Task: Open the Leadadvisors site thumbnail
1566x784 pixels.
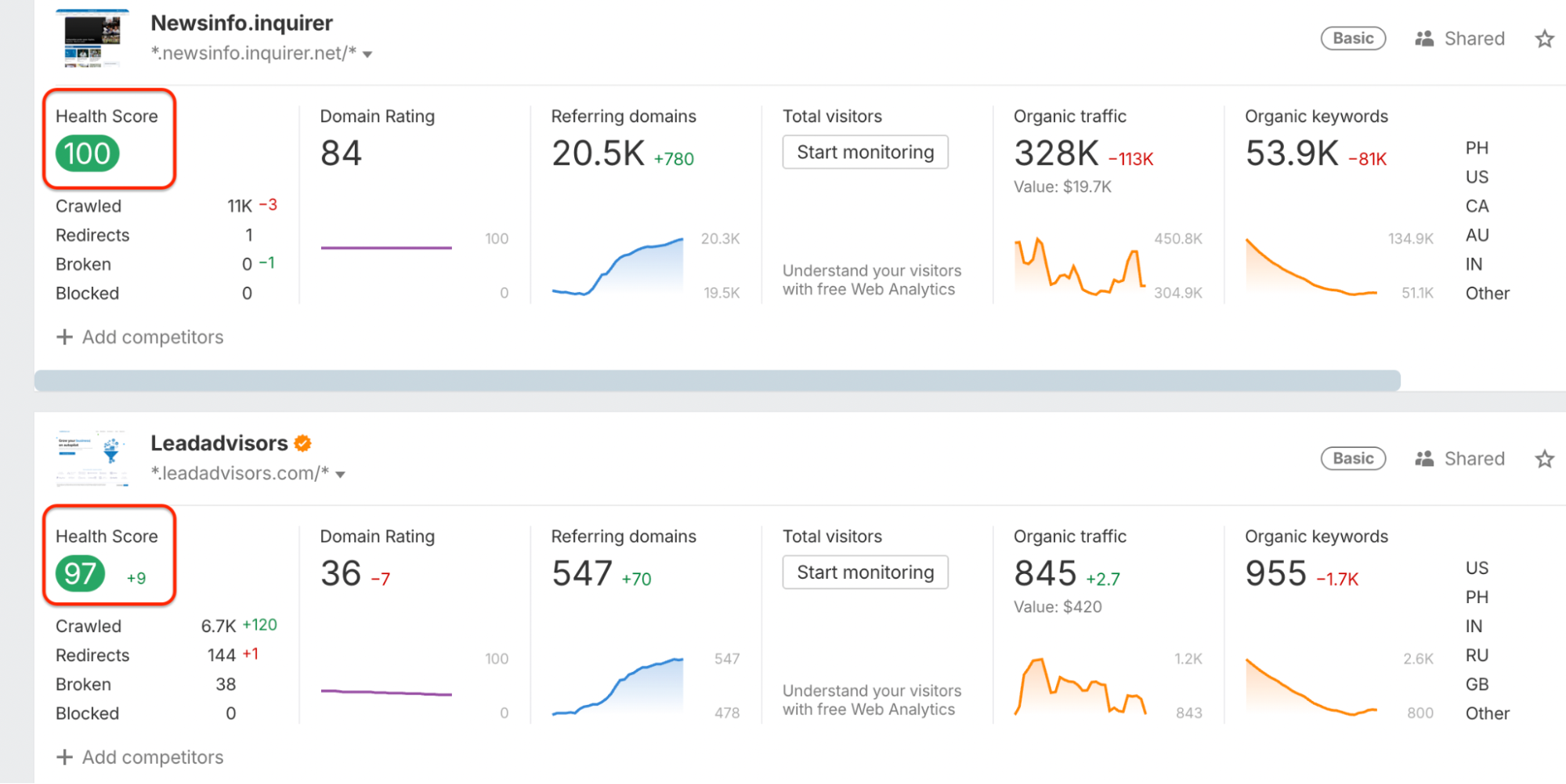Action: coord(93,458)
